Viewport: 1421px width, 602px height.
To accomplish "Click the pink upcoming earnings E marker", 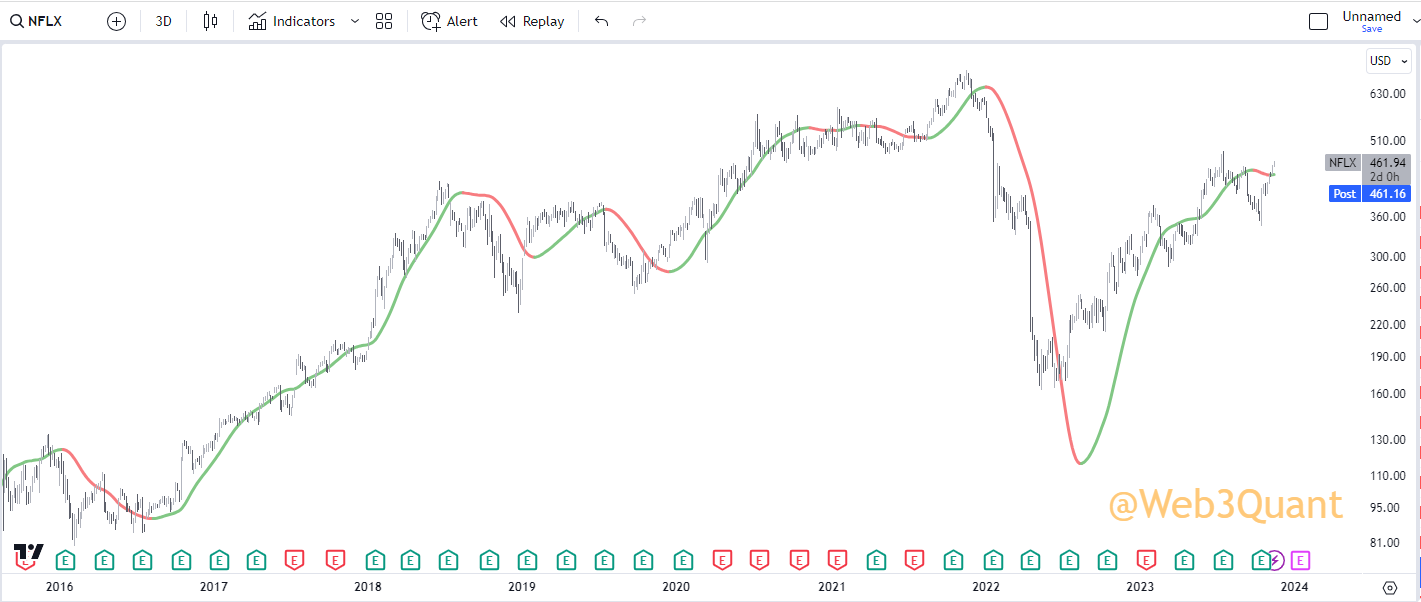I will click(1300, 560).
